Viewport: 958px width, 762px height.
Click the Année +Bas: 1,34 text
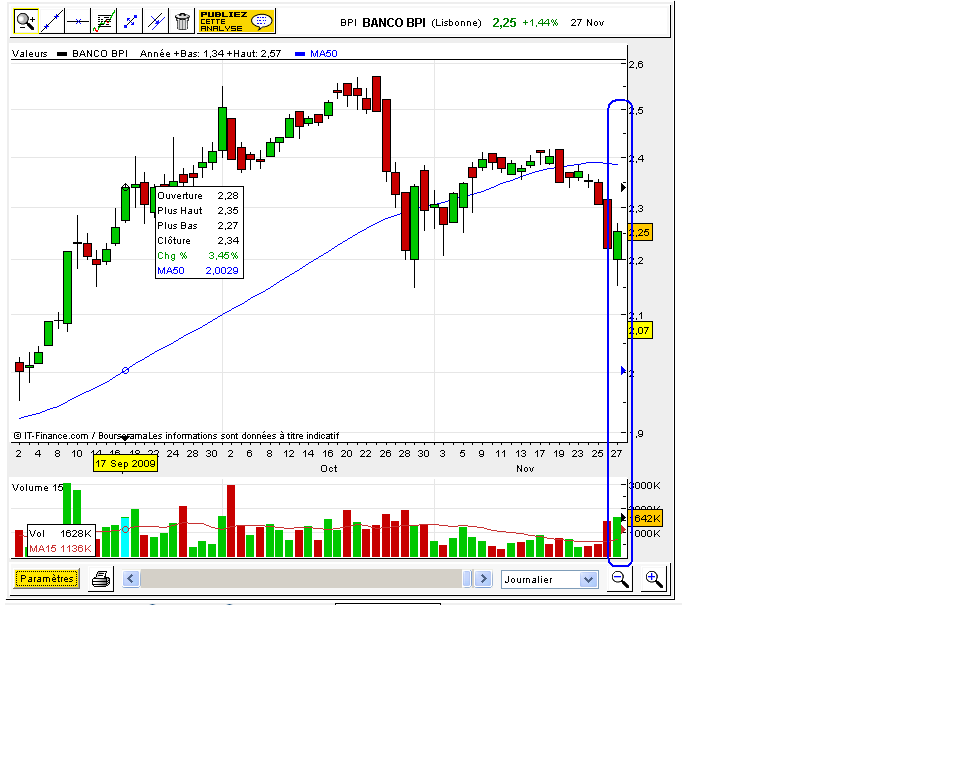coord(182,54)
